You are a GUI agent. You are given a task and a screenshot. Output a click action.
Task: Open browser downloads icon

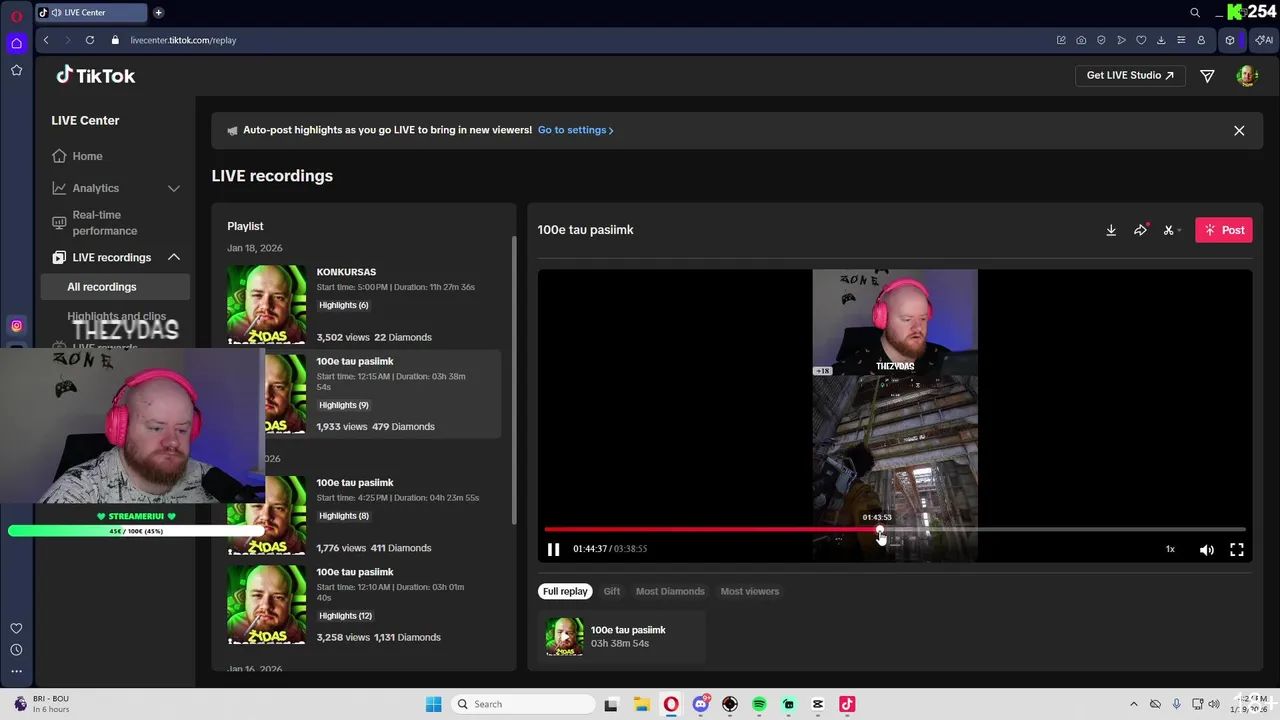tap(1161, 40)
